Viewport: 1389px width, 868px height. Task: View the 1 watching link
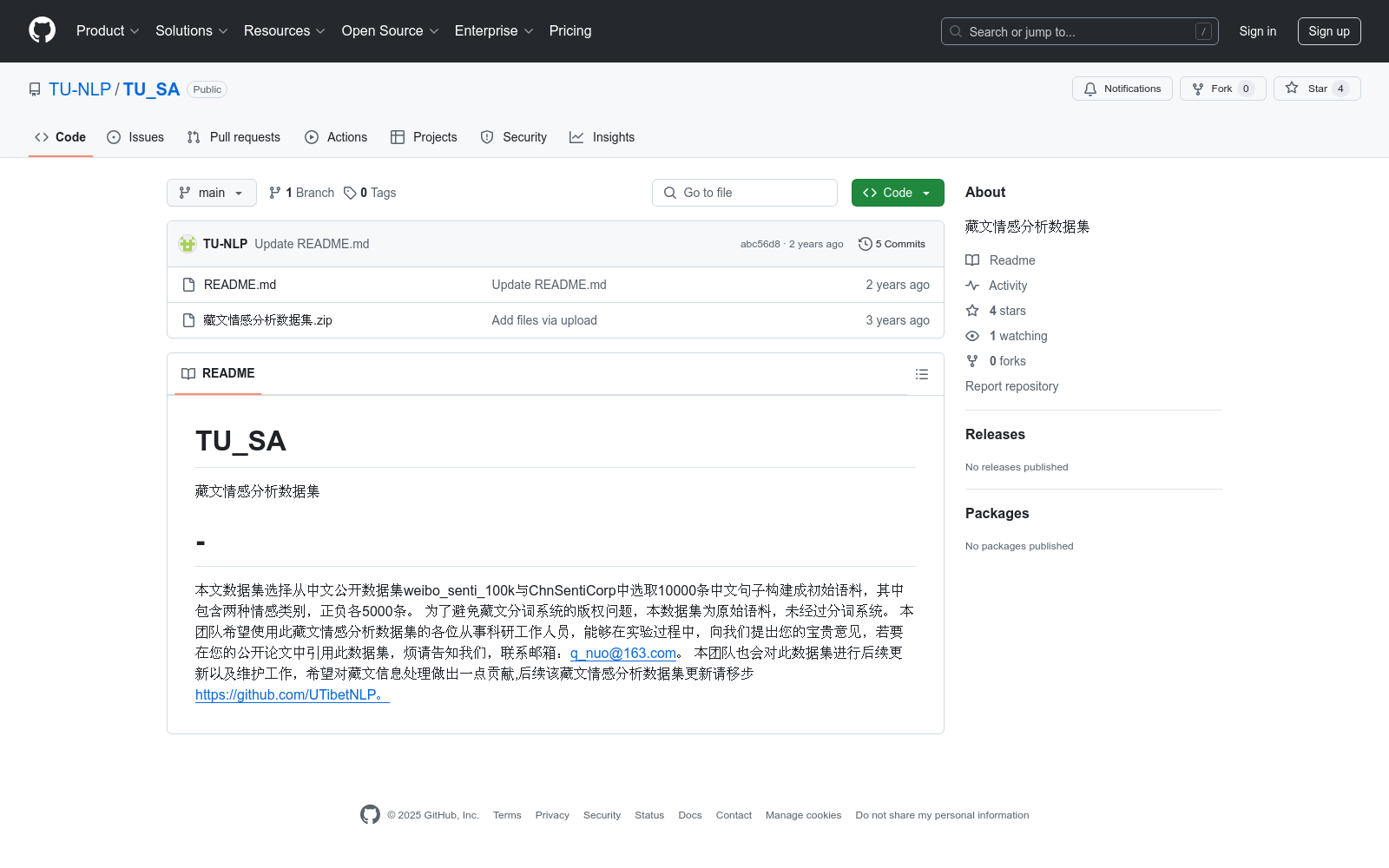point(1007,336)
